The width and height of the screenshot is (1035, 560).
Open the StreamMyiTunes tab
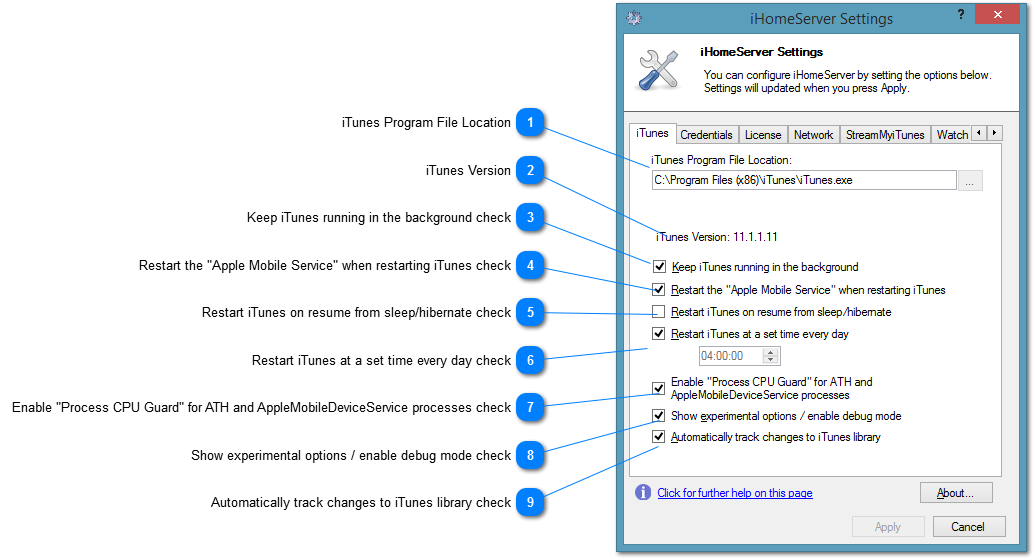884,135
